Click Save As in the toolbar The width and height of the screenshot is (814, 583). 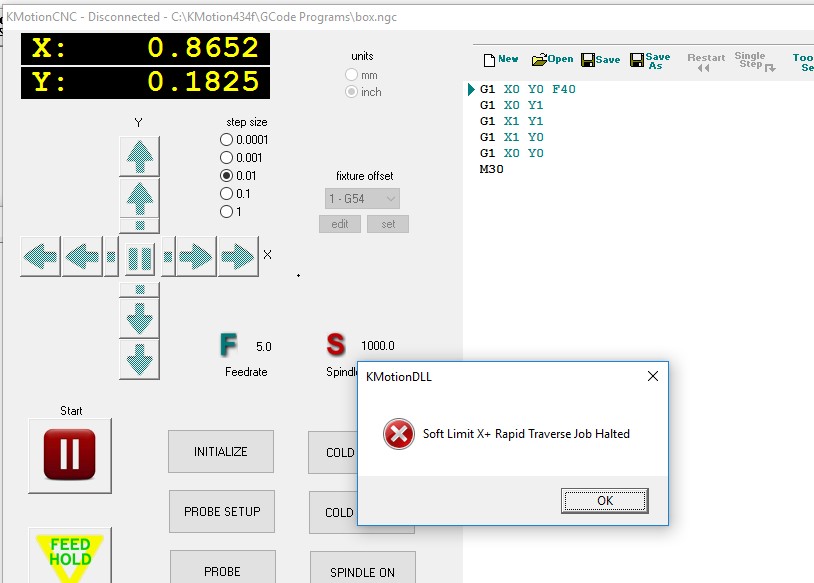[x=650, y=61]
